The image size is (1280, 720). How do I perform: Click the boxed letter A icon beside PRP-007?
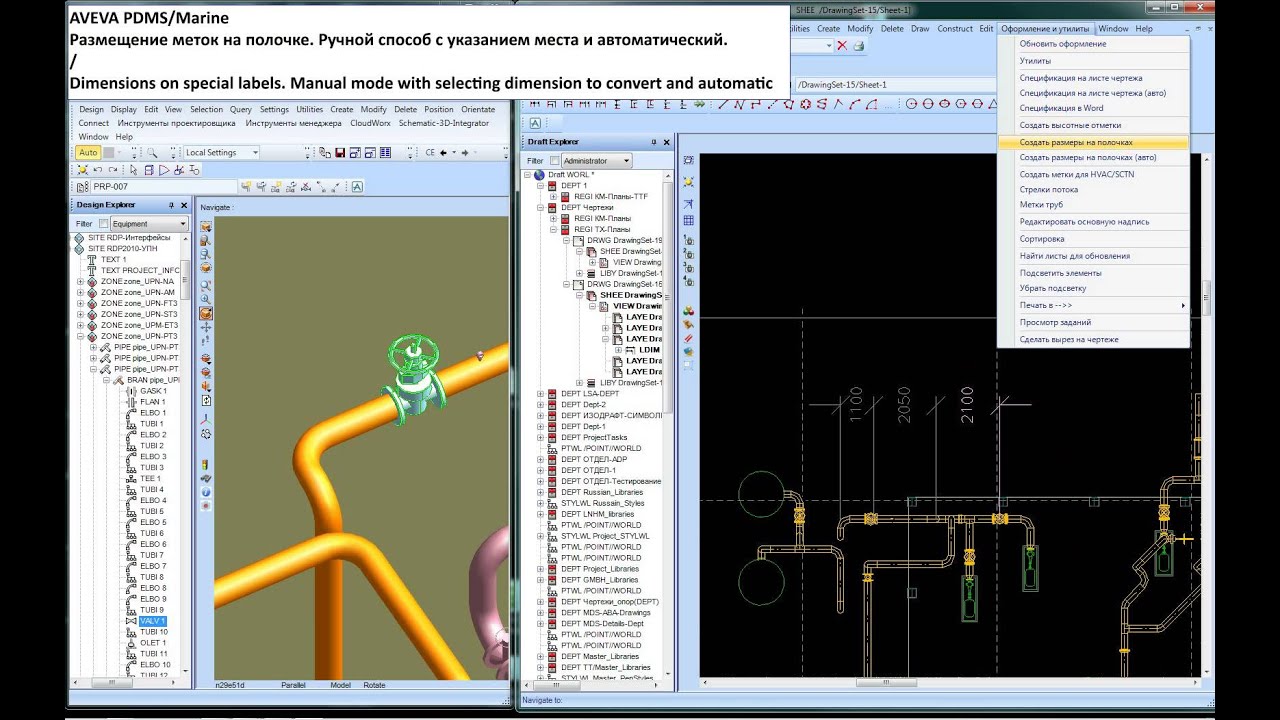pyautogui.click(x=357, y=186)
